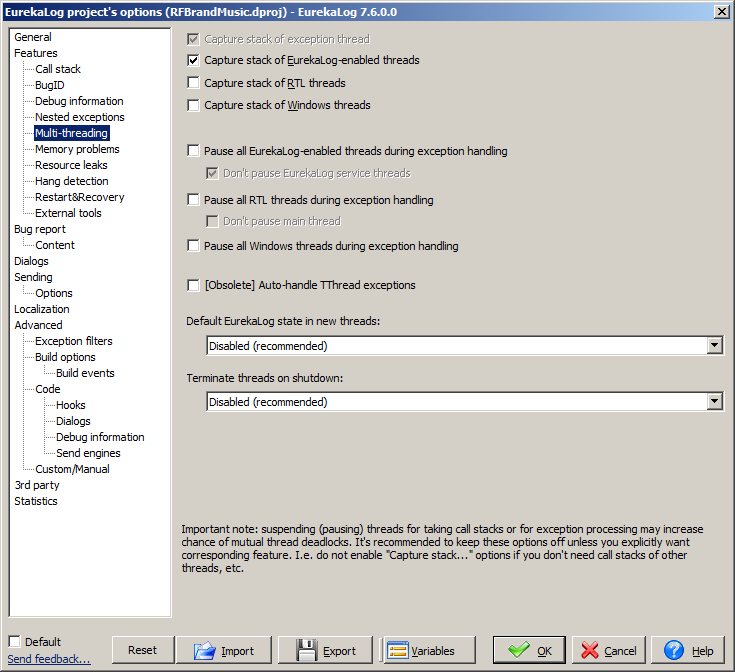Open the Call stack settings page

[58, 69]
